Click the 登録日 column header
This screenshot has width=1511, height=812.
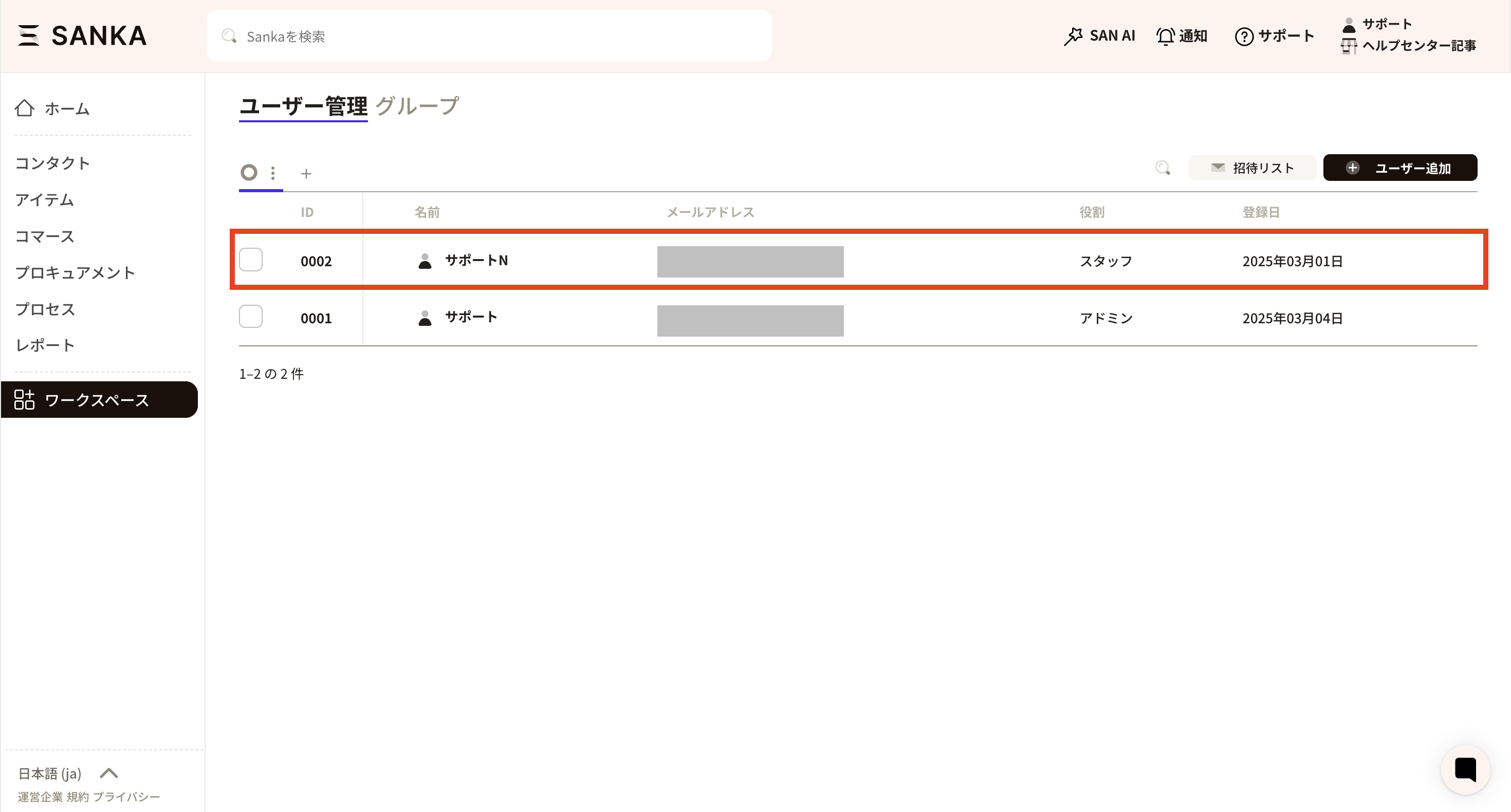(x=1261, y=212)
